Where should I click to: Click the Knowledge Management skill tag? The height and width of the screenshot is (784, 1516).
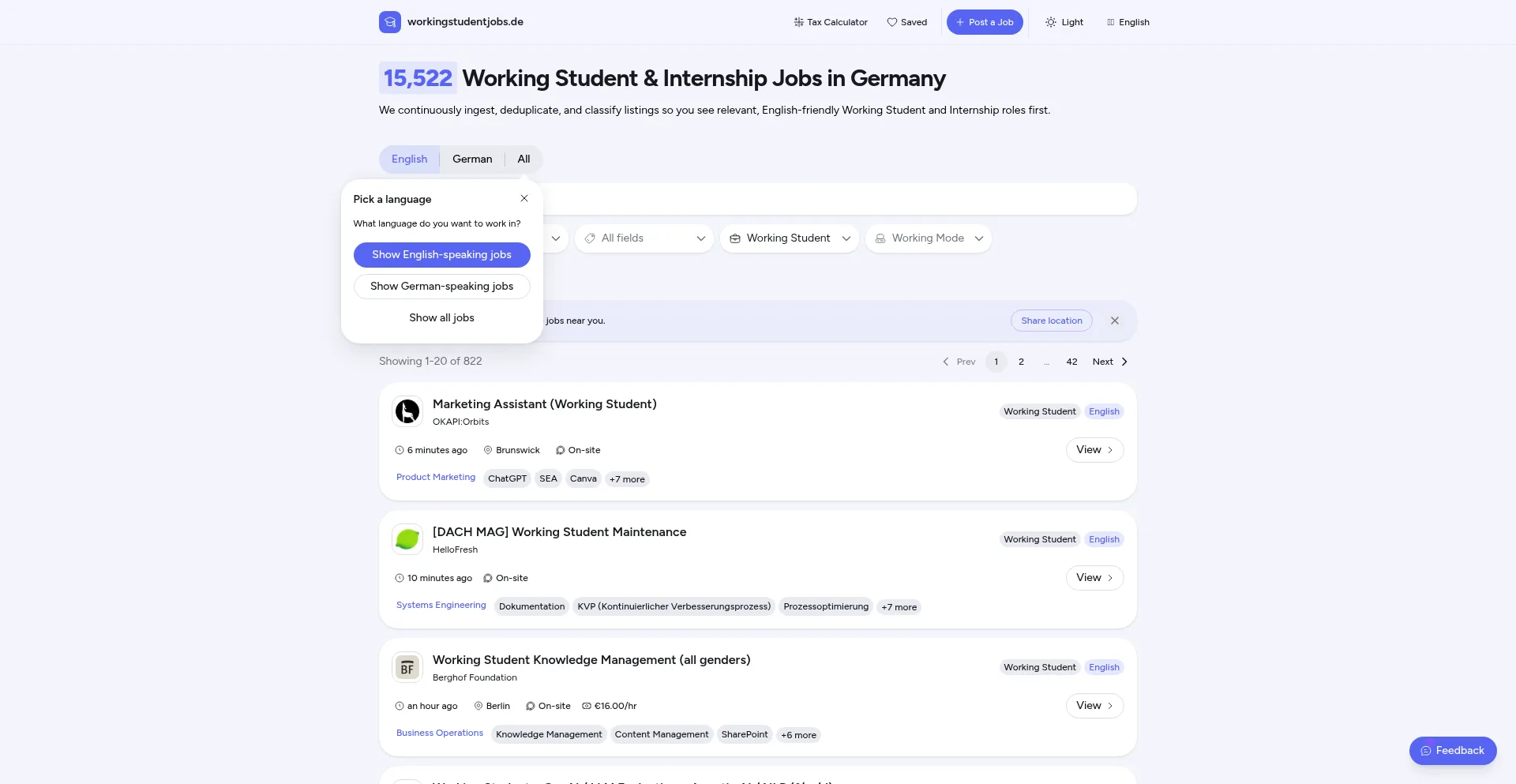pos(549,735)
